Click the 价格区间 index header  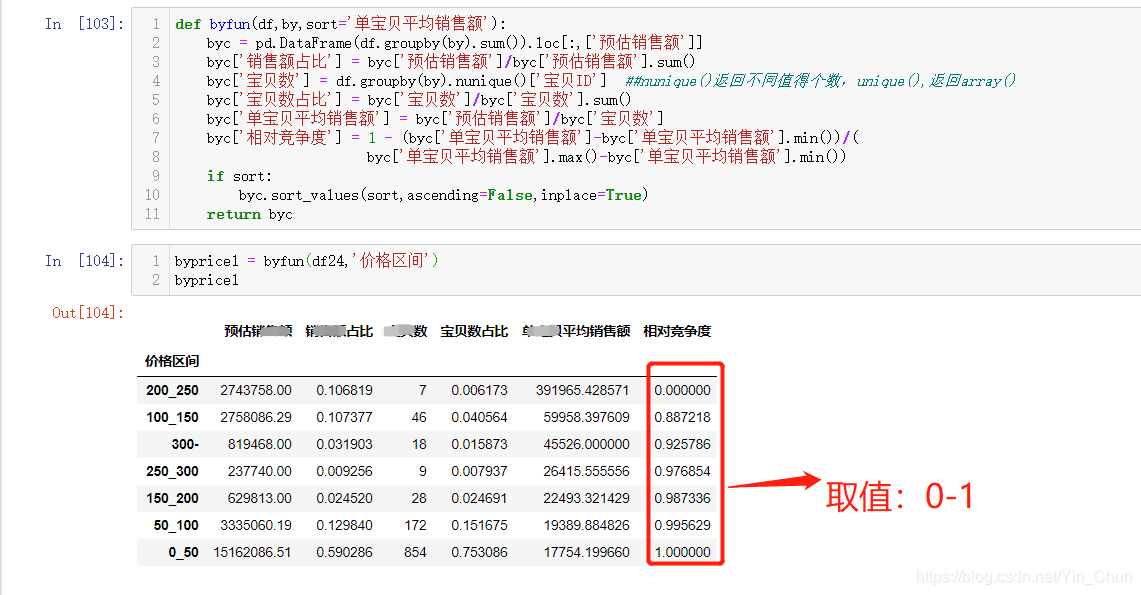172,361
